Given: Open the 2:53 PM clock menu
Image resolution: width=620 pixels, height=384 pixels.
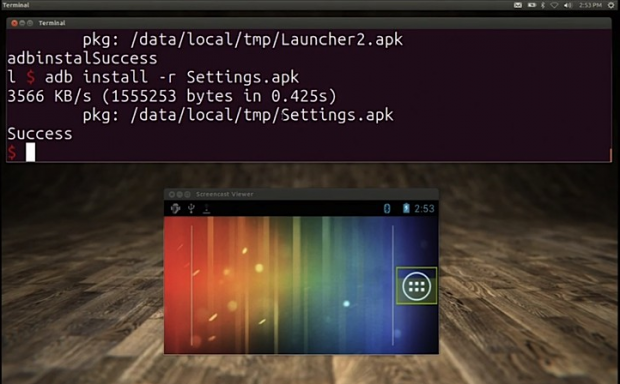Looking at the screenshot, I should (x=590, y=5).
